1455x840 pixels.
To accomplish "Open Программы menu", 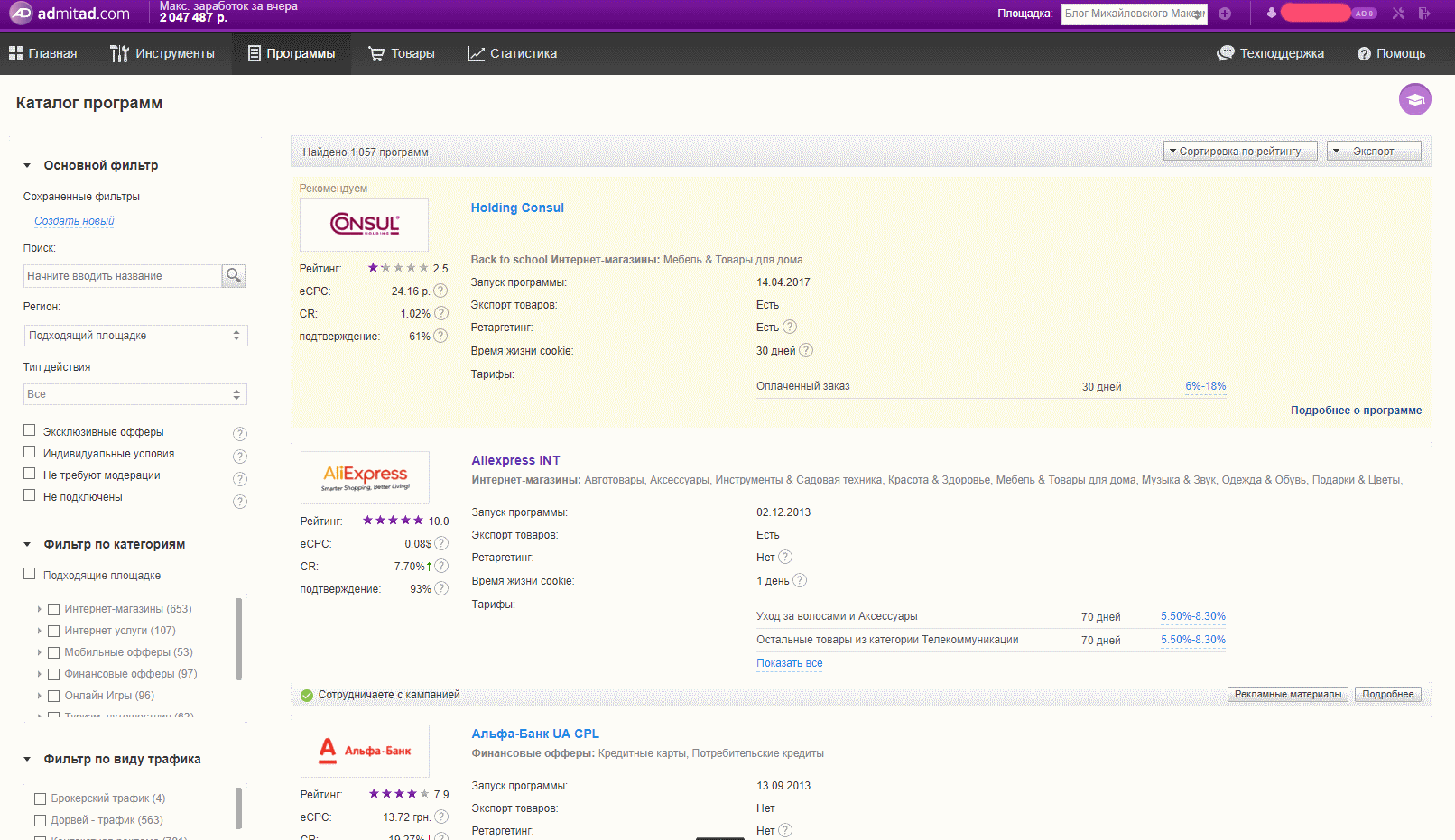I will point(292,53).
